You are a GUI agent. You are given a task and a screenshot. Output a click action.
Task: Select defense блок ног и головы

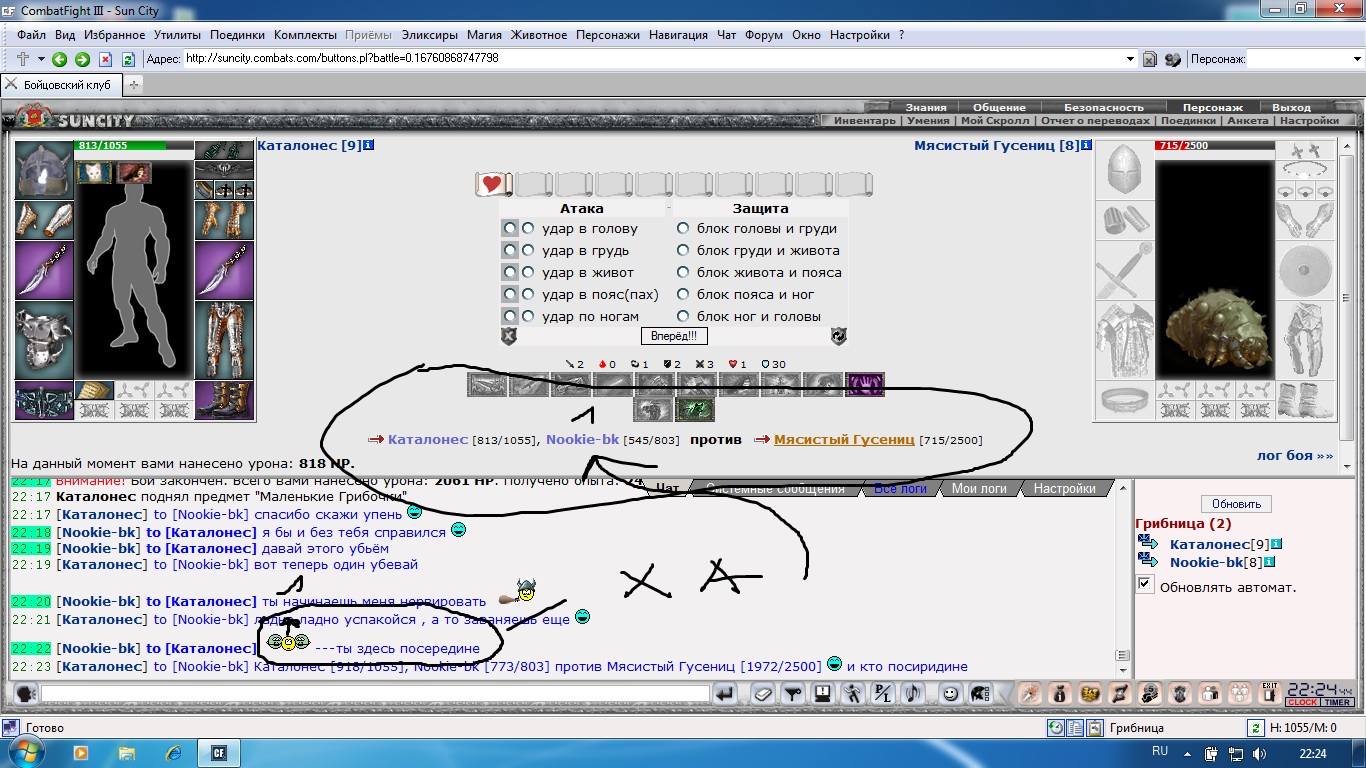pos(683,316)
